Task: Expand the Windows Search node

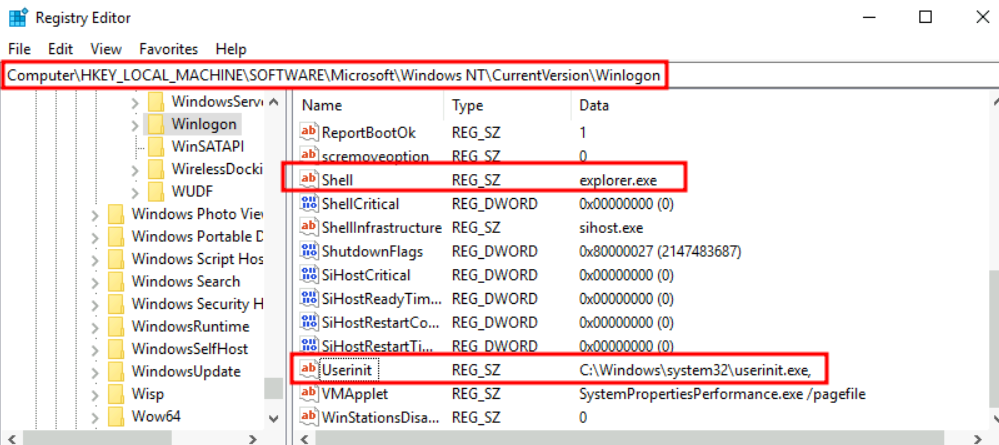Action: click(95, 282)
